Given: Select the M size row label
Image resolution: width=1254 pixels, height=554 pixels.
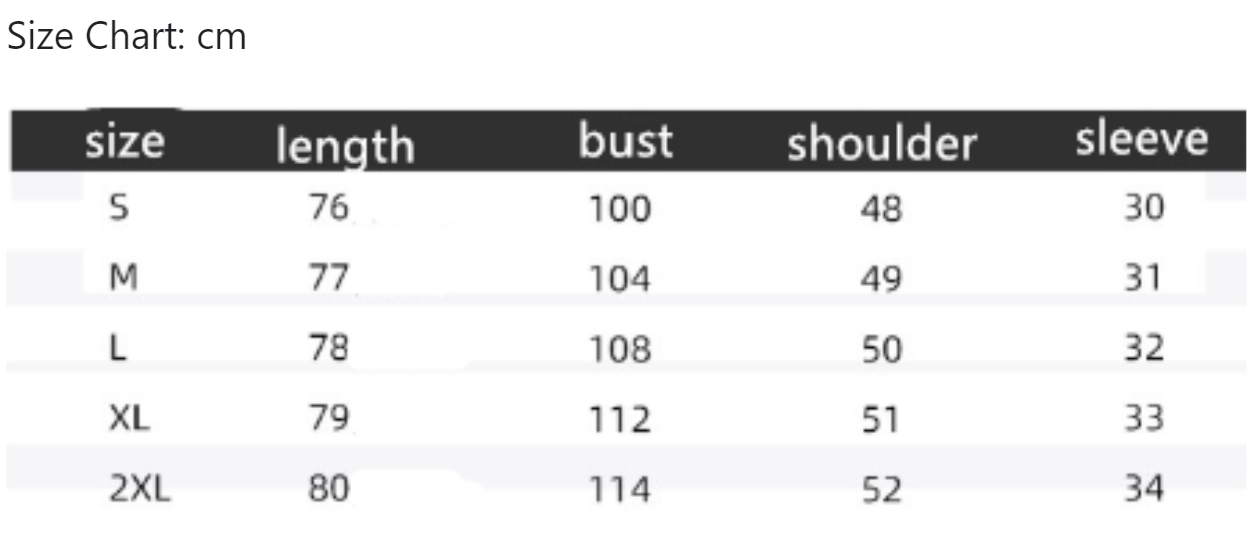Looking at the screenshot, I should [123, 277].
